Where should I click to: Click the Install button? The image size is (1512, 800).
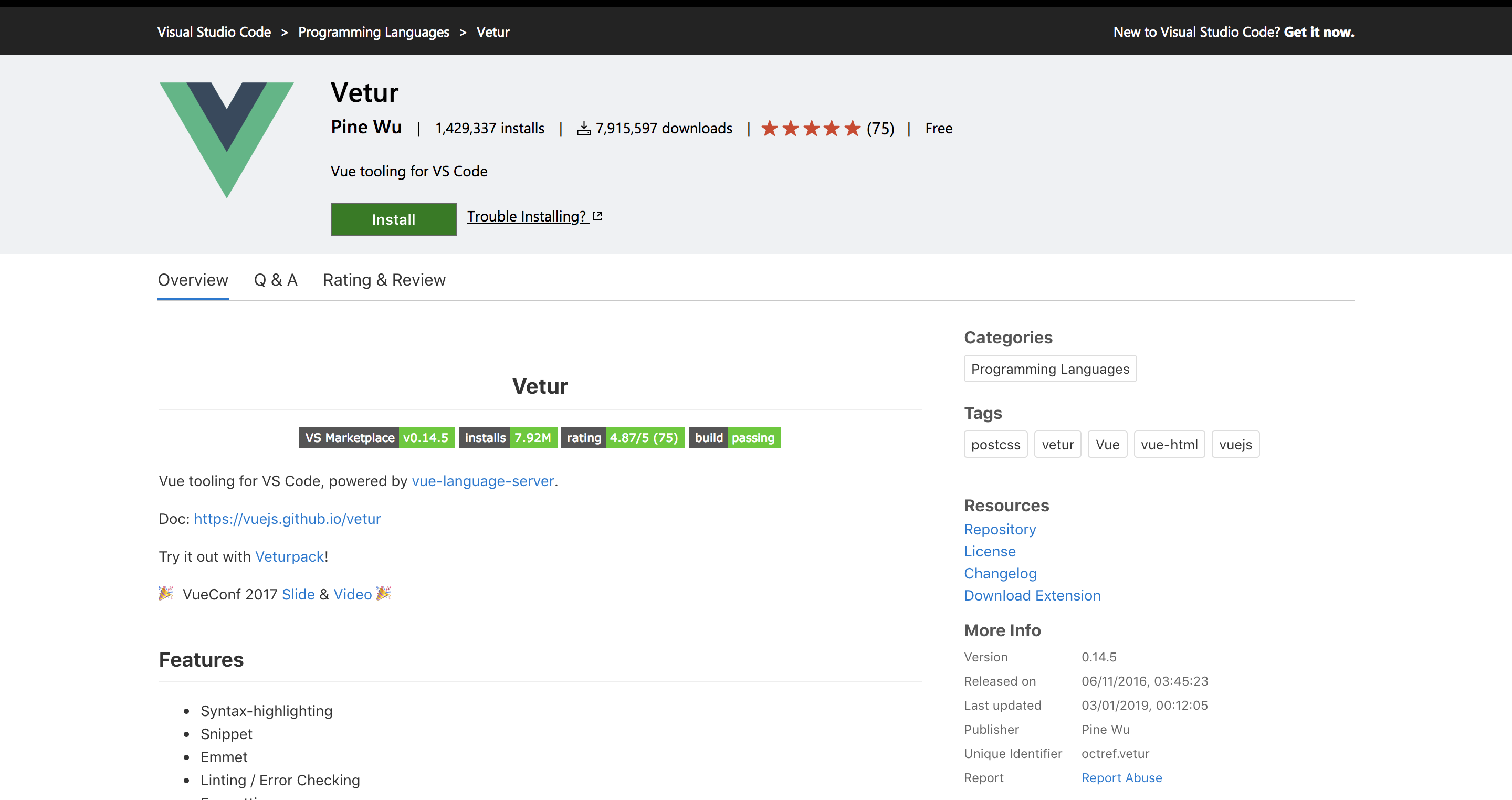(x=393, y=219)
